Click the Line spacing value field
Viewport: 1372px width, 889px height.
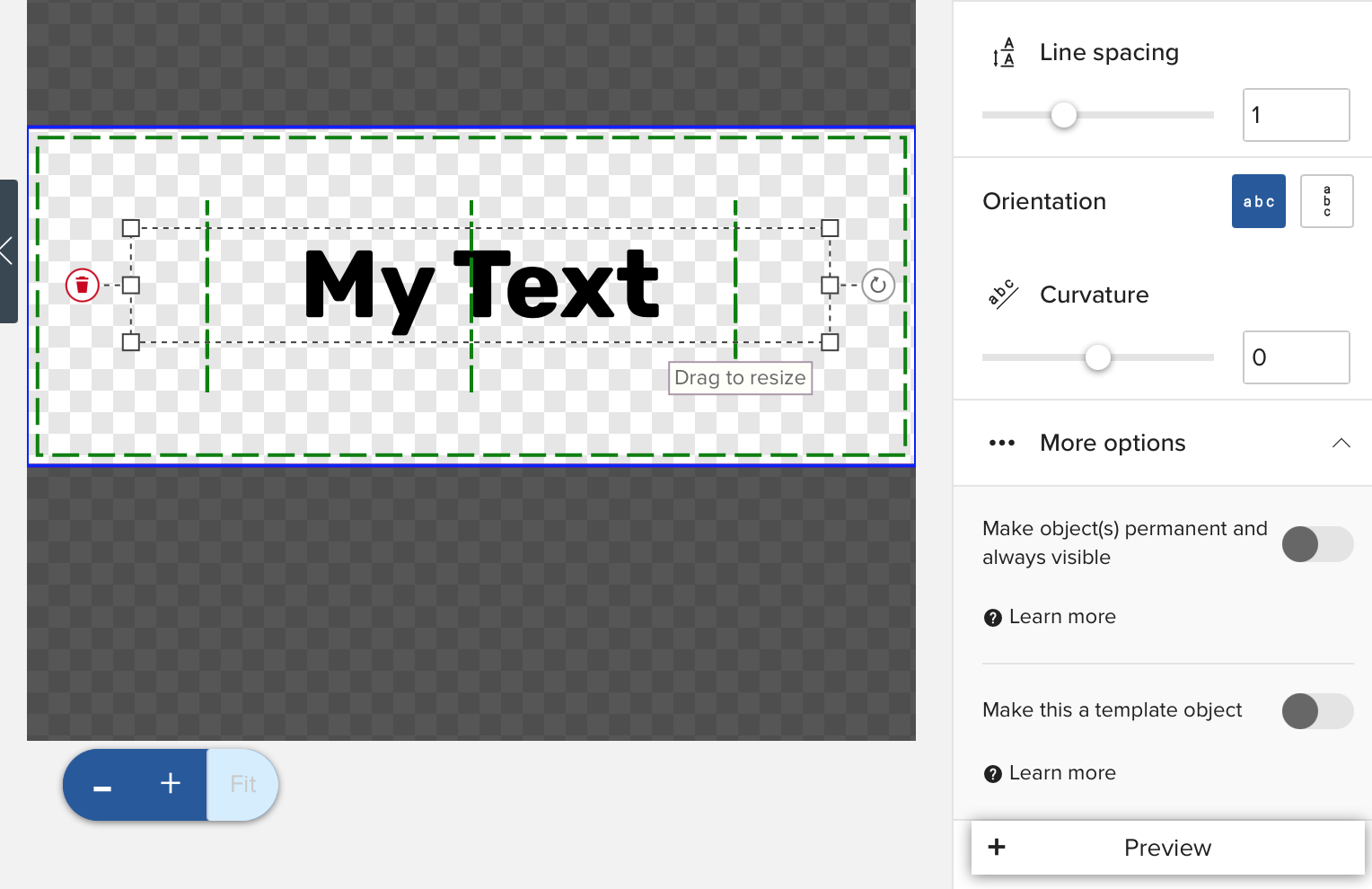pos(1296,115)
